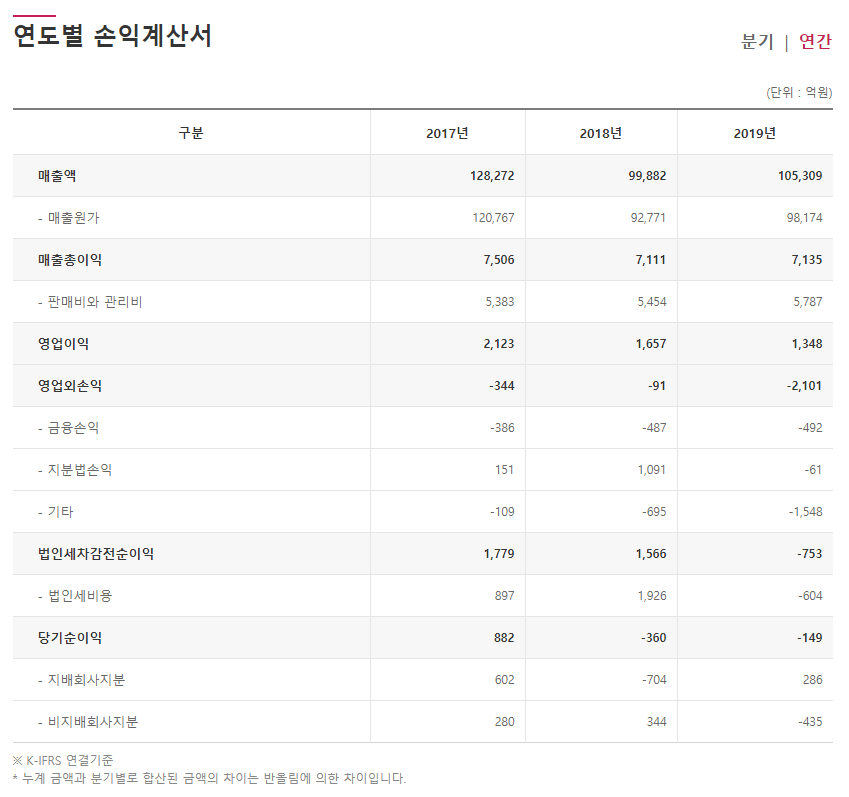849x797 pixels.
Task: Click the 기타 value -695
Action: [654, 512]
